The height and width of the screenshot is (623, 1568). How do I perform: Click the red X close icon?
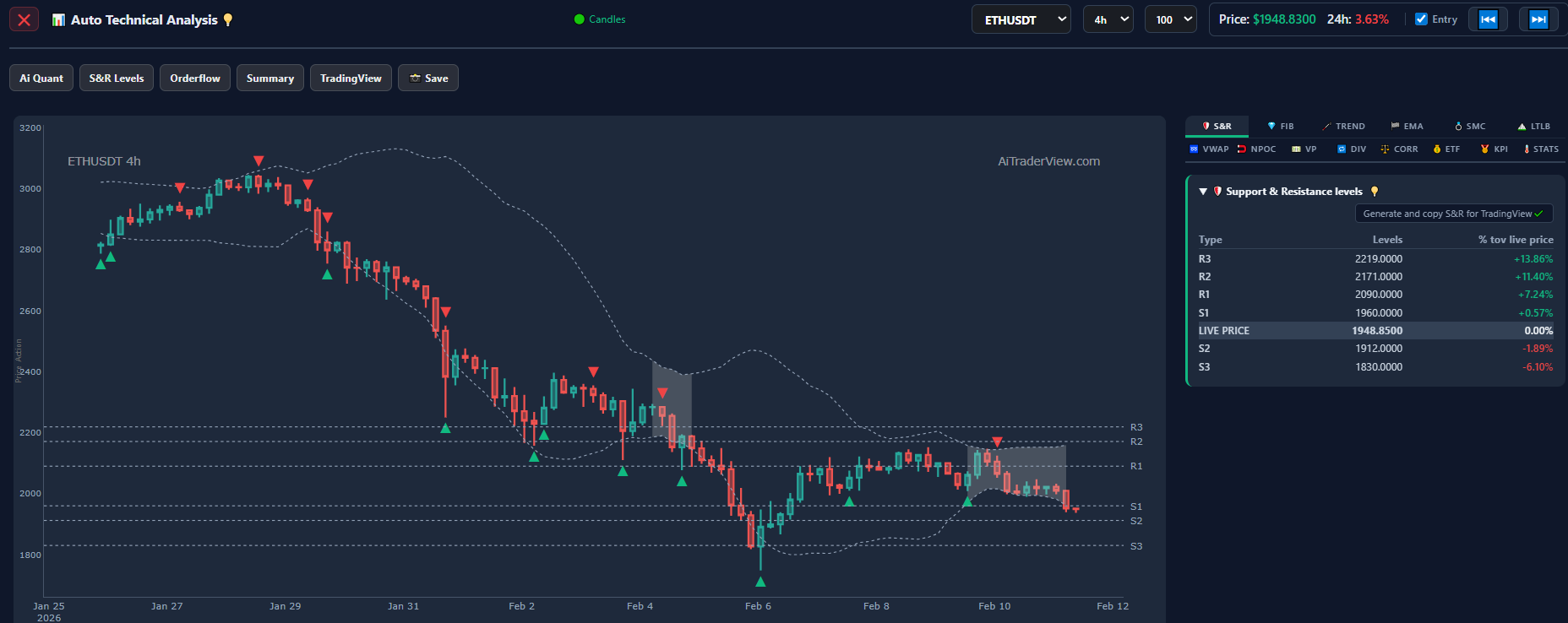click(24, 19)
